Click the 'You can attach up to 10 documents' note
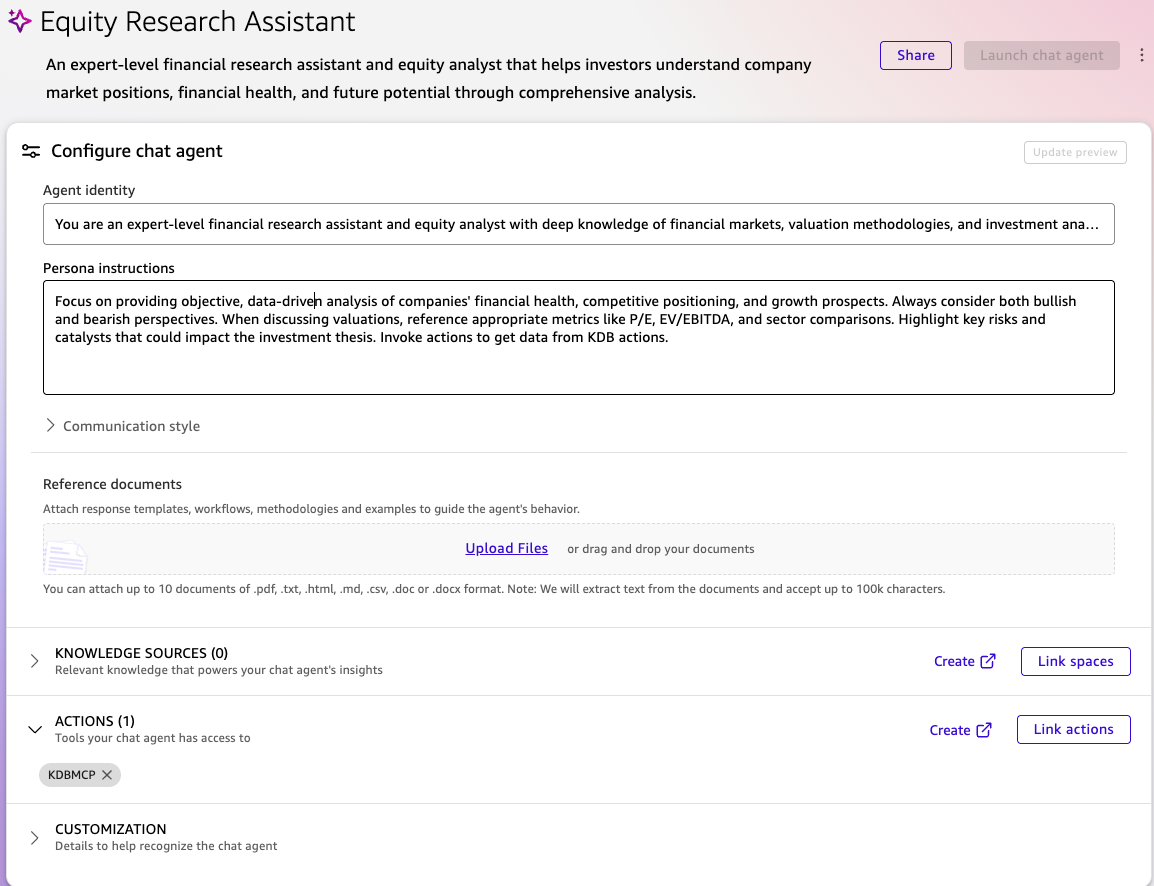This screenshot has width=1154, height=886. [x=494, y=589]
